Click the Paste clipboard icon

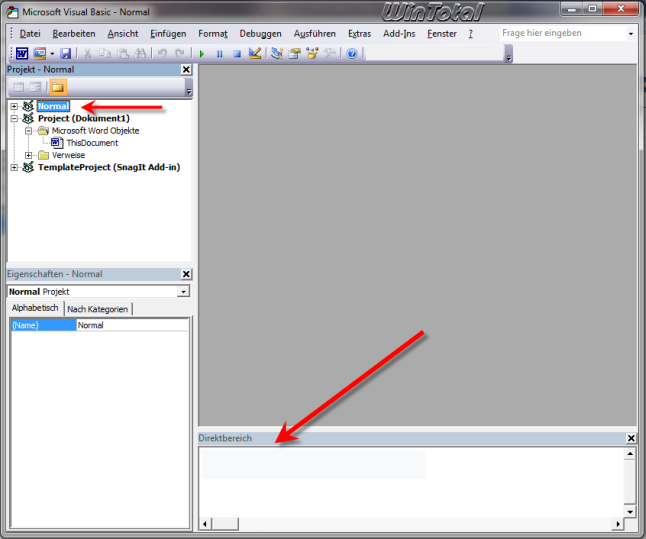pyautogui.click(x=123, y=54)
